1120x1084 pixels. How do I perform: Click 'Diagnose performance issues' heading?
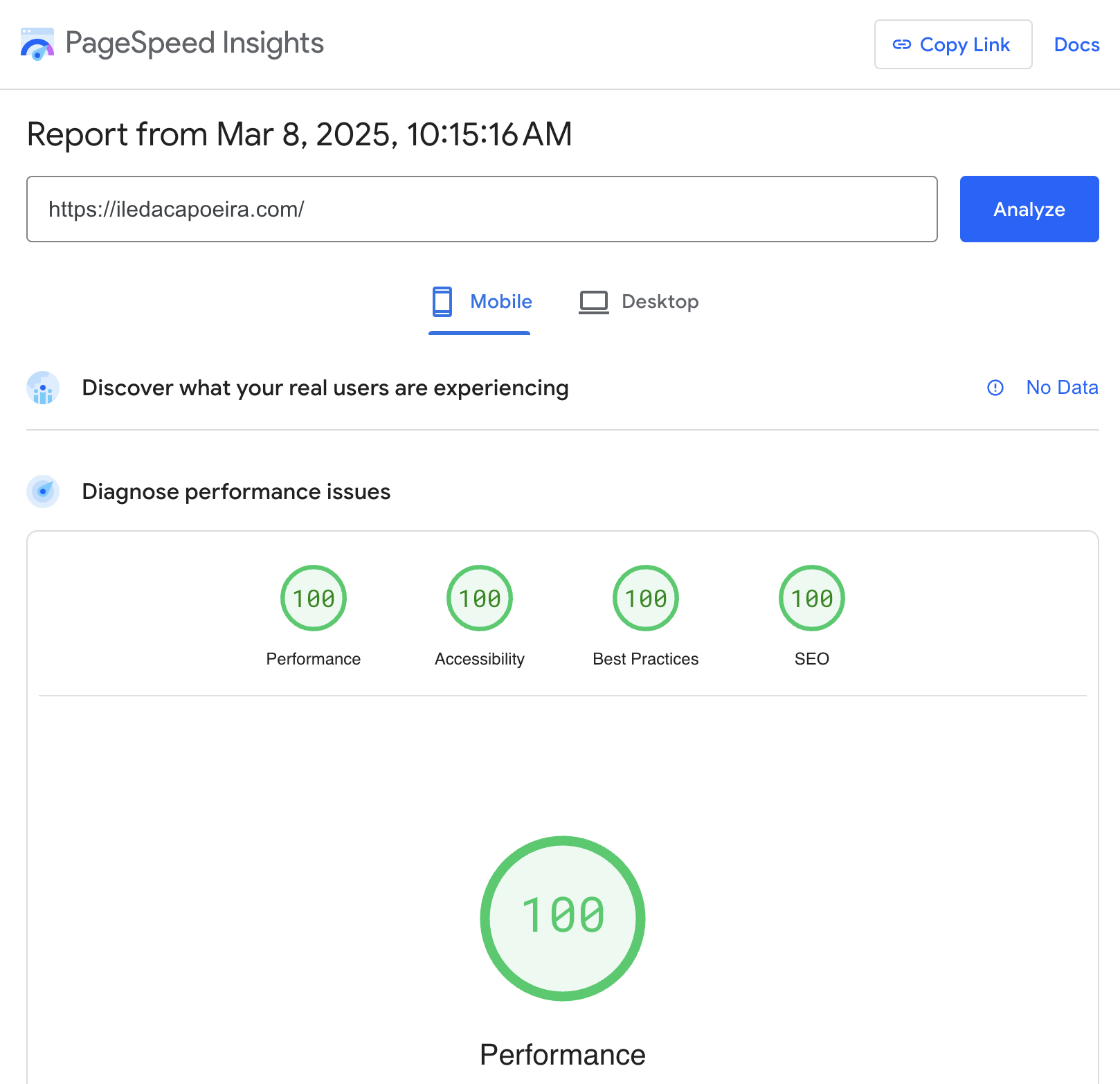coord(236,492)
